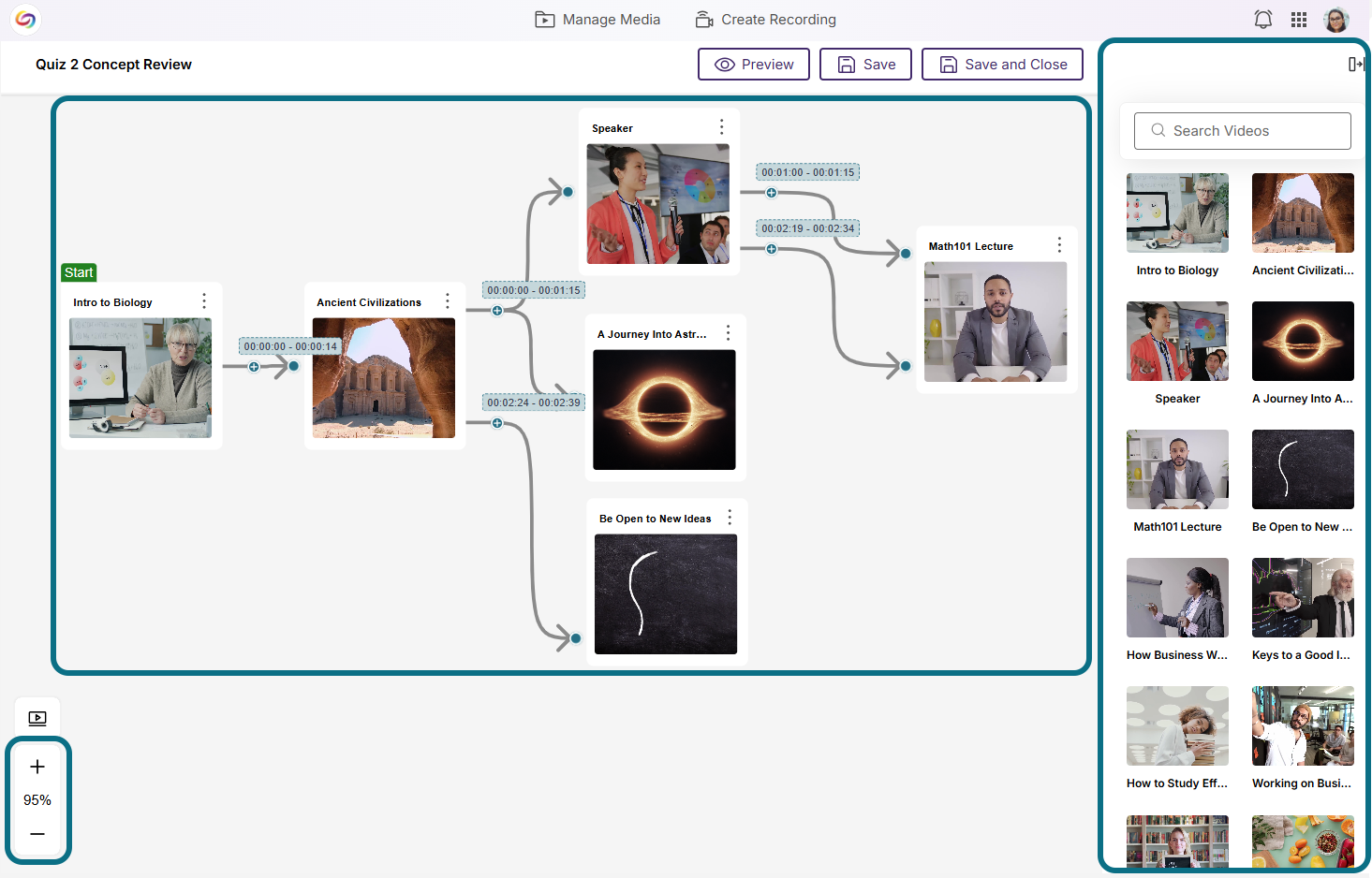Open options menu for Ancient Civilizations node

point(448,300)
